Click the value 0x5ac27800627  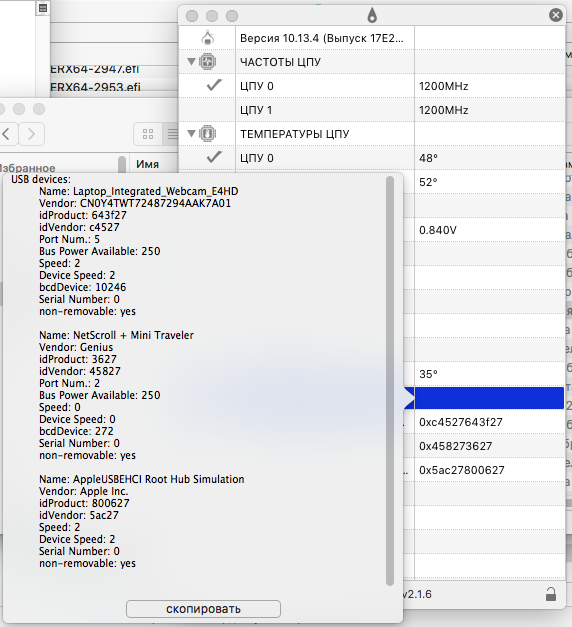[462, 470]
